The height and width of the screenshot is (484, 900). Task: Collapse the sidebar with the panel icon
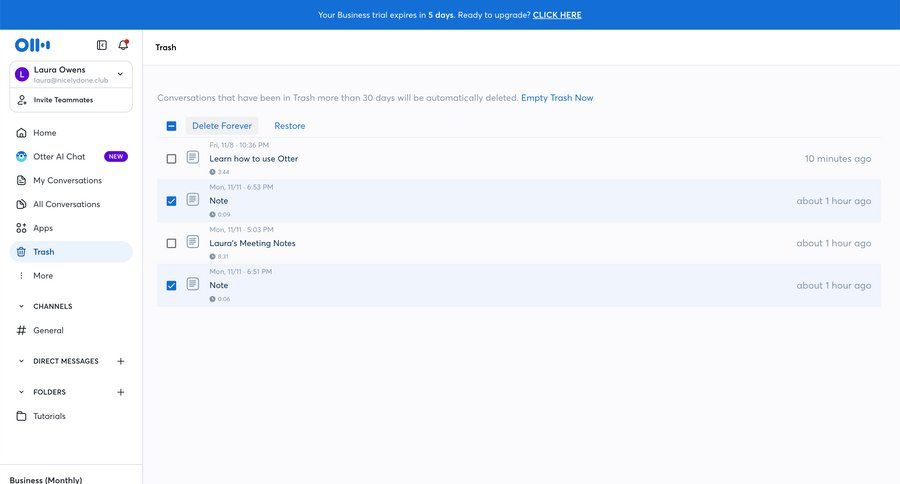pyautogui.click(x=102, y=45)
